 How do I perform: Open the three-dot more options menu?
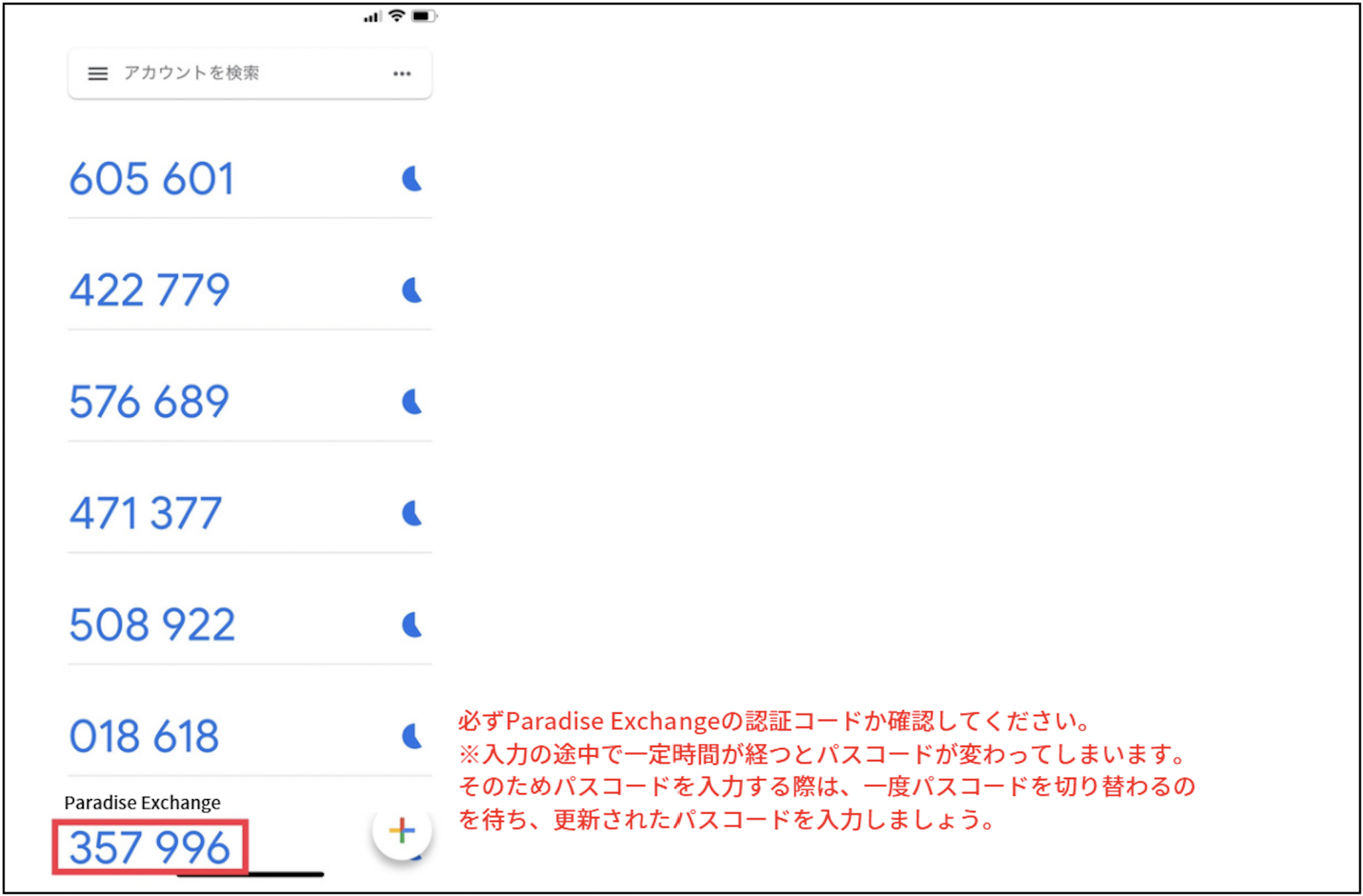coord(402,73)
